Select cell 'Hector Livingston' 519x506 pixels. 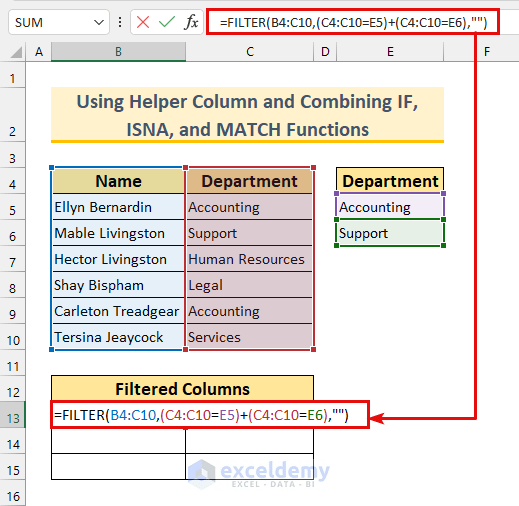coord(118,259)
